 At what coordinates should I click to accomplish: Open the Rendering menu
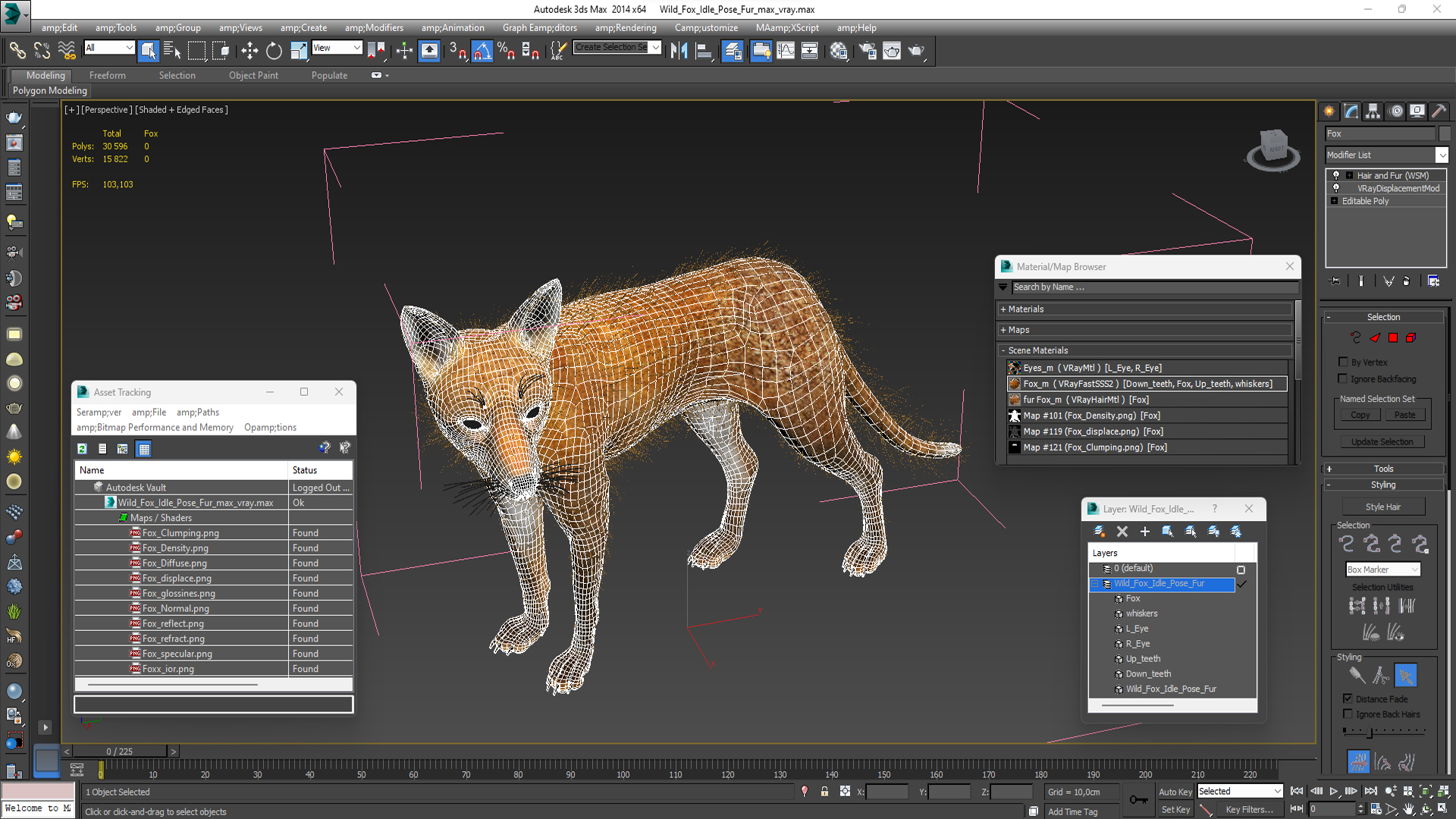[626, 28]
